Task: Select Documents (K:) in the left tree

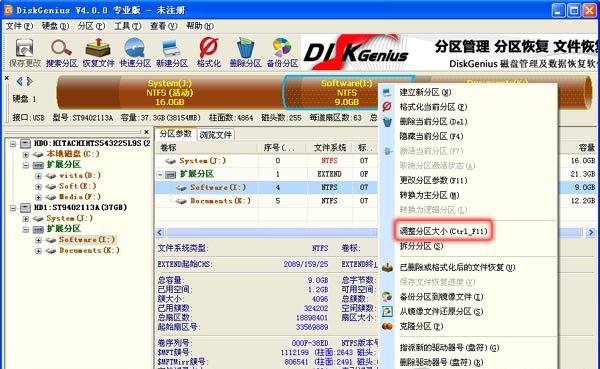Action: pyautogui.click(x=89, y=250)
